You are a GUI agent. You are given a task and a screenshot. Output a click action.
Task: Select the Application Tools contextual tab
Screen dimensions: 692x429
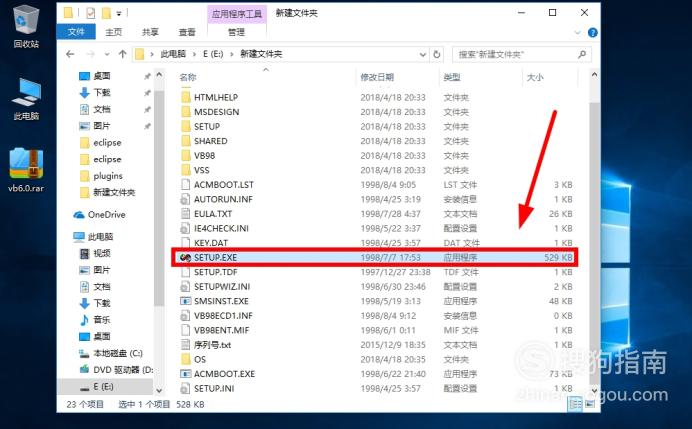click(237, 14)
